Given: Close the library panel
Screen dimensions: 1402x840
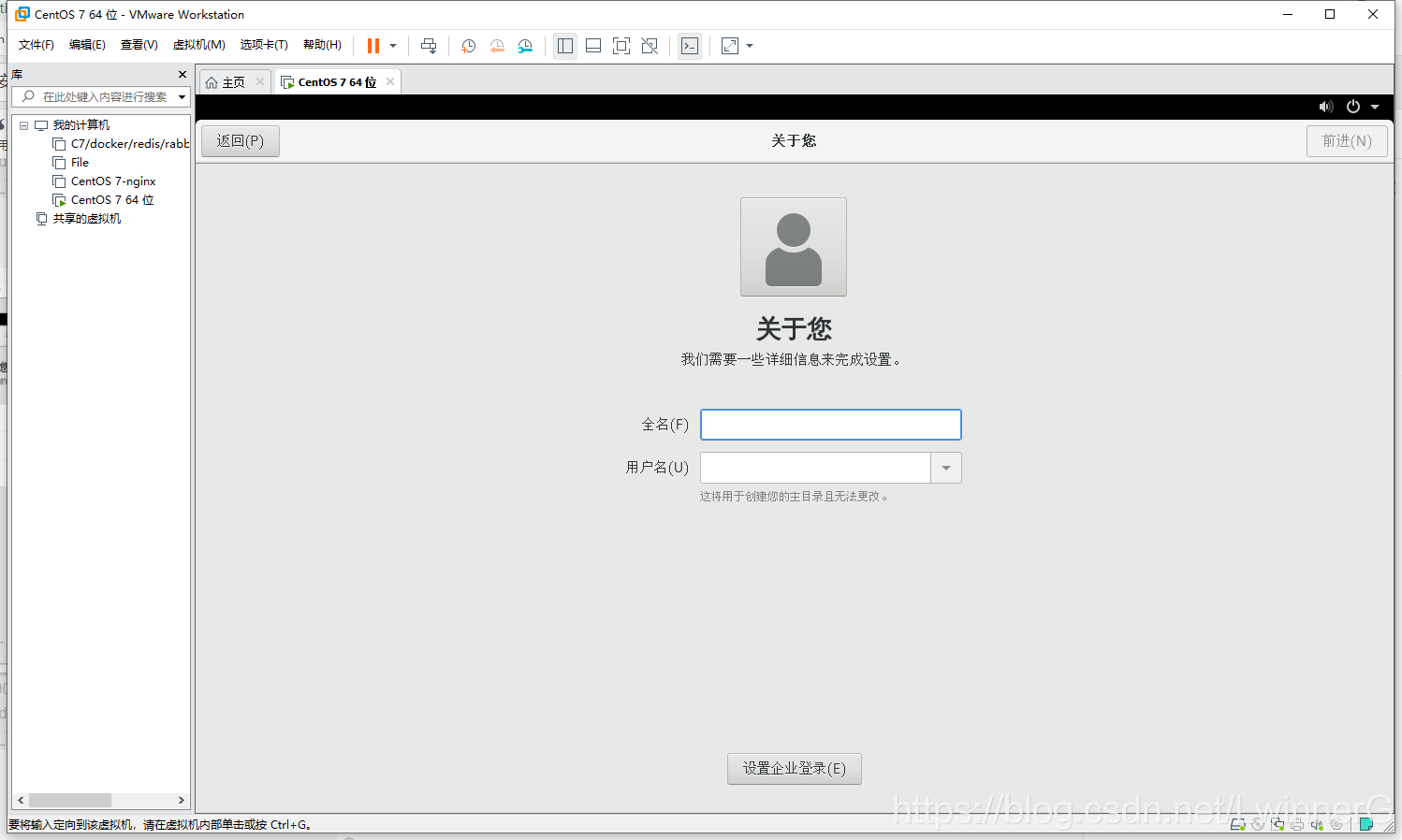Looking at the screenshot, I should (183, 74).
